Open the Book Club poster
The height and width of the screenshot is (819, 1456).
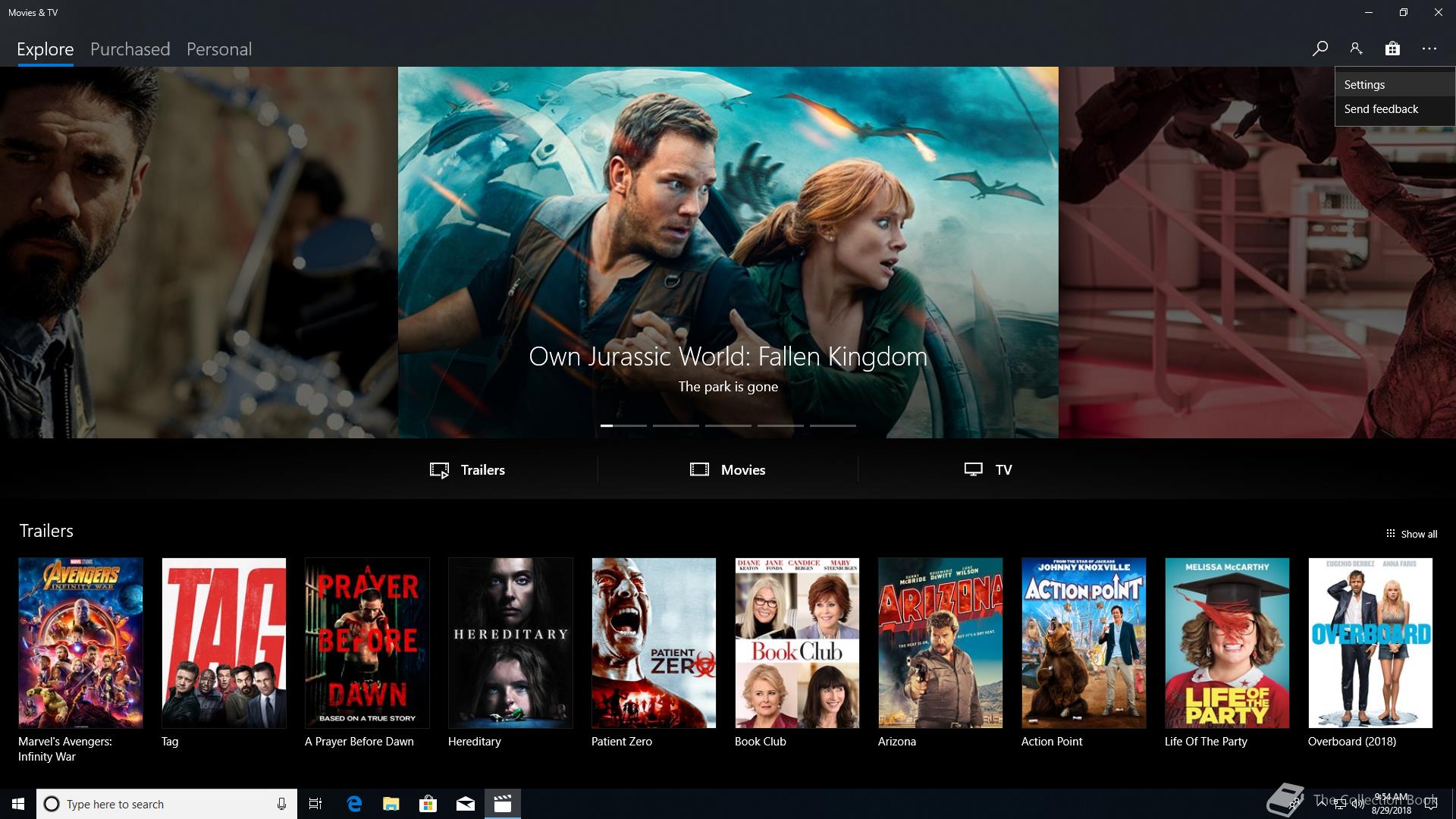pyautogui.click(x=797, y=643)
